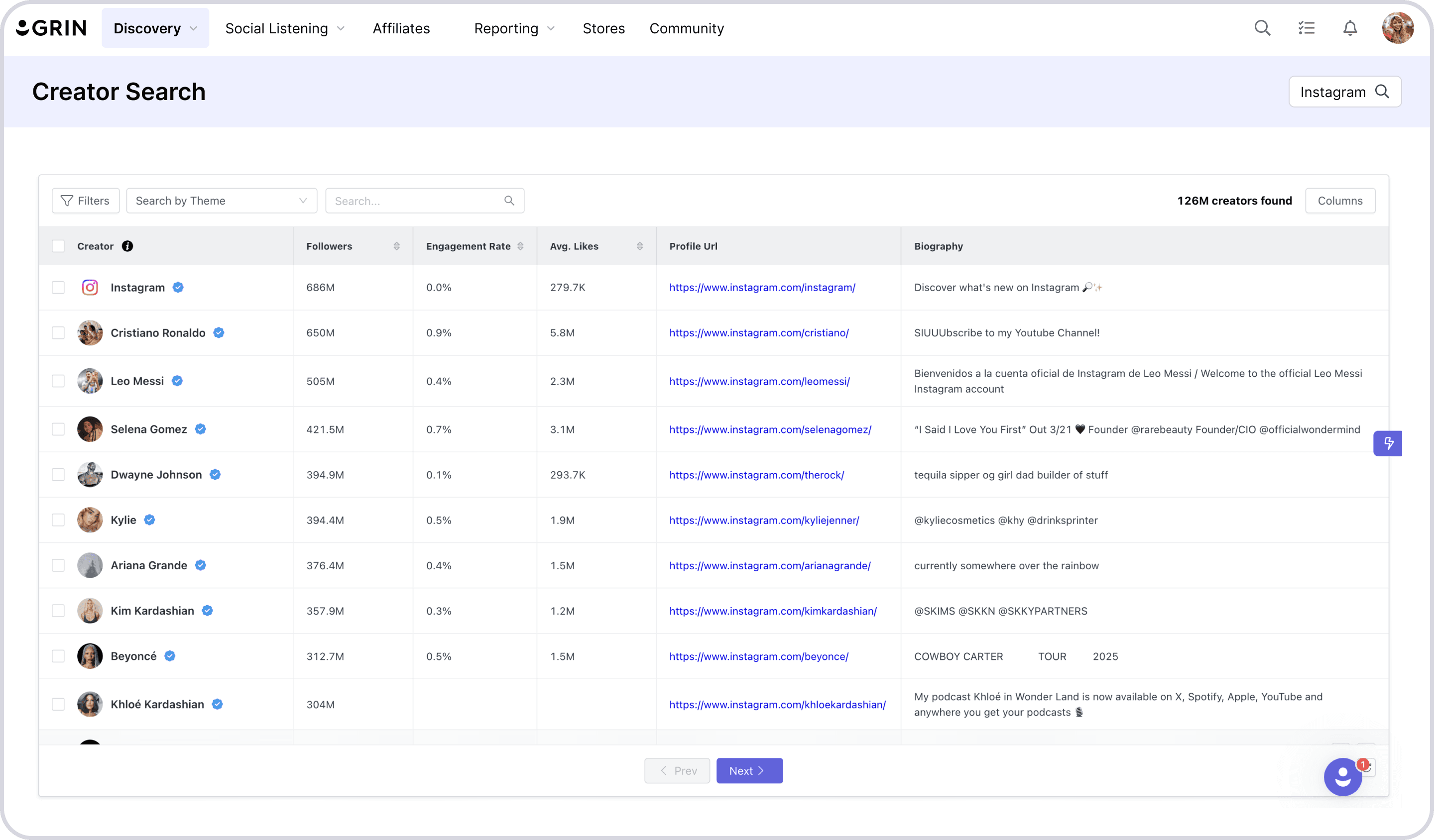Go to the Stores page
The height and width of the screenshot is (840, 1434).
[x=604, y=28]
